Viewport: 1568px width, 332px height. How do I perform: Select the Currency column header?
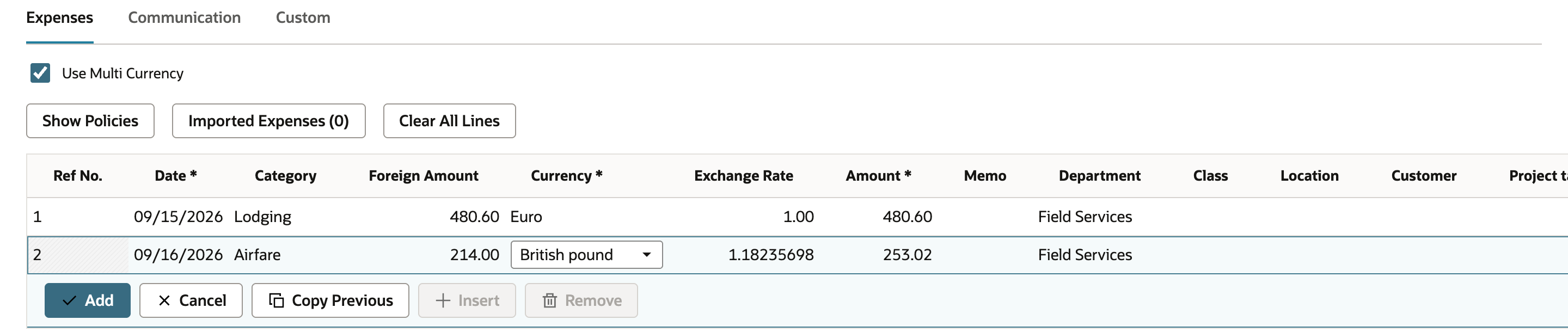567,176
